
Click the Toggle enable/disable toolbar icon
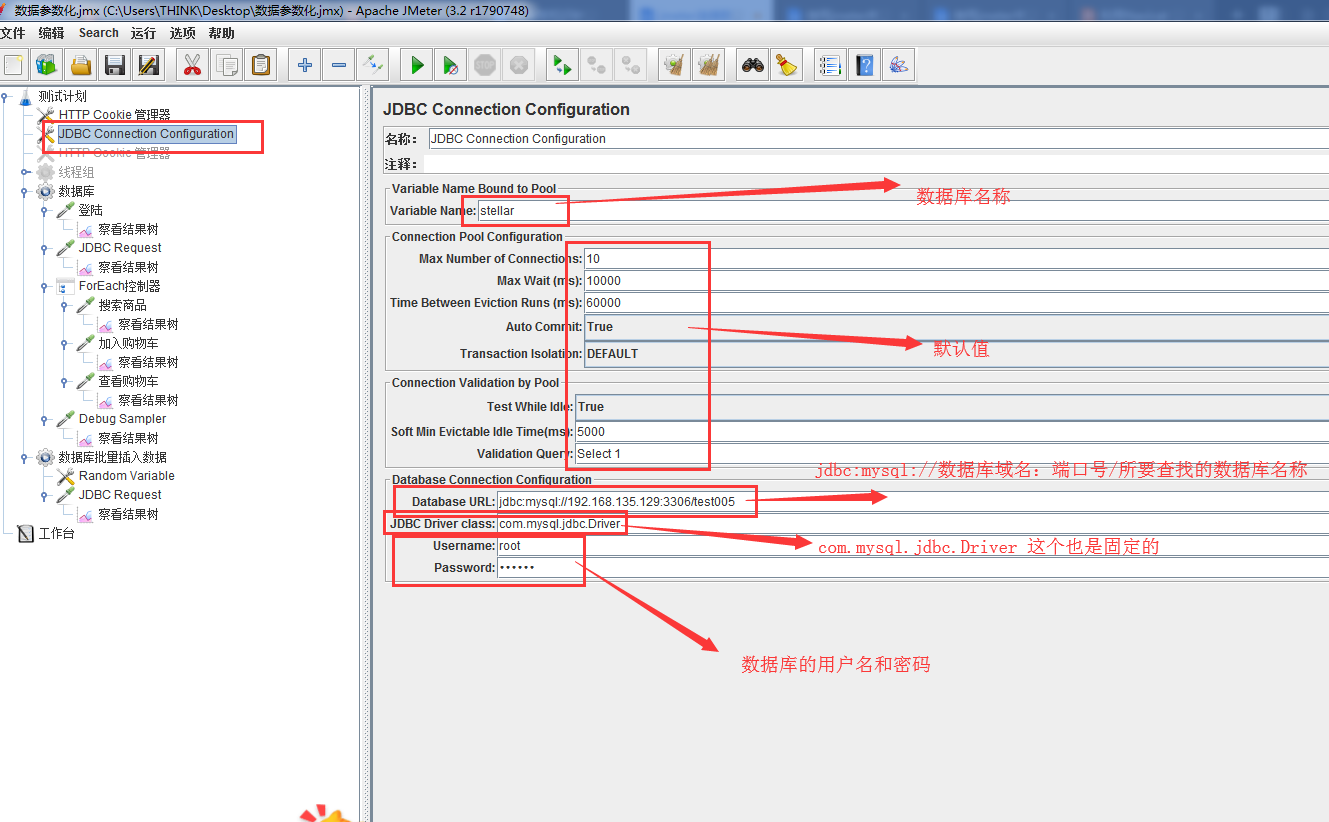tap(373, 66)
